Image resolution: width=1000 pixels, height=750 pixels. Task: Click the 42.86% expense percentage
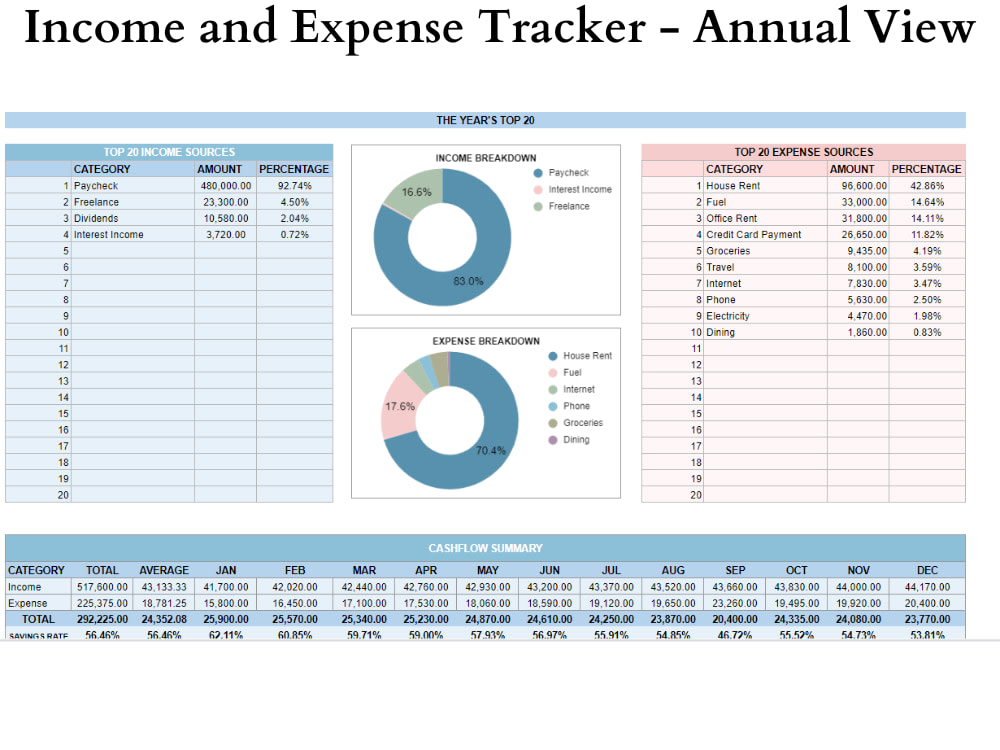[927, 186]
